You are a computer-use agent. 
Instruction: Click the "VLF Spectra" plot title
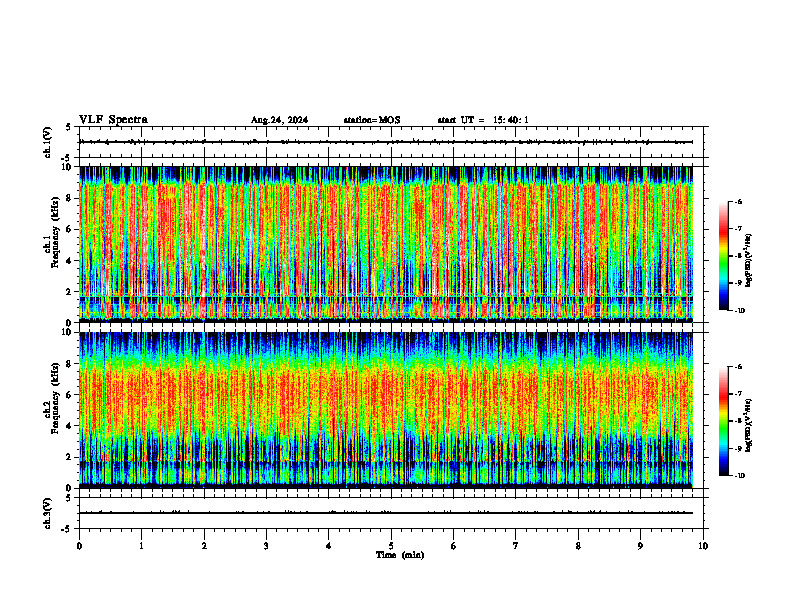(x=113, y=120)
